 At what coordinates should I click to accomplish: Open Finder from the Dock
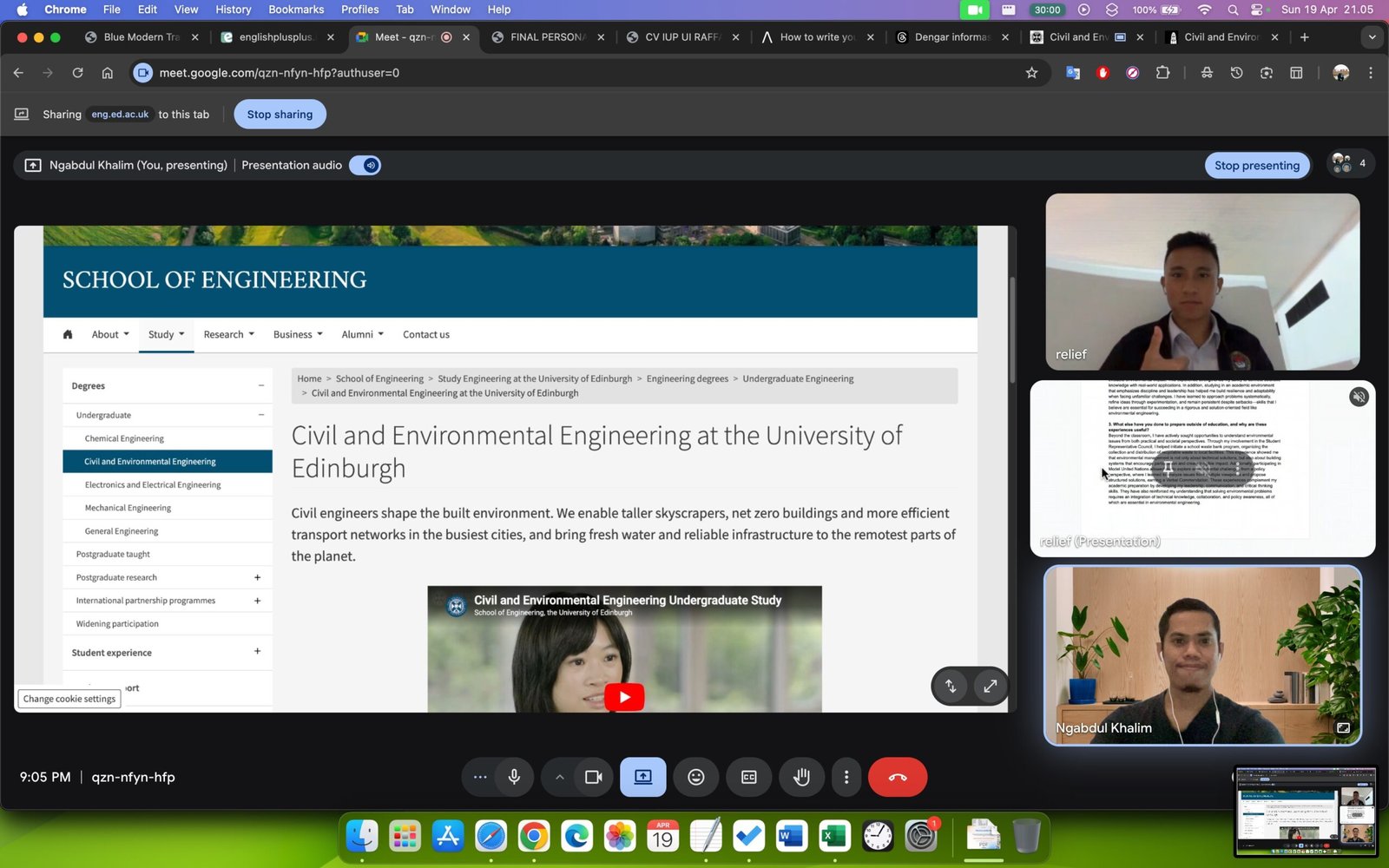362,836
